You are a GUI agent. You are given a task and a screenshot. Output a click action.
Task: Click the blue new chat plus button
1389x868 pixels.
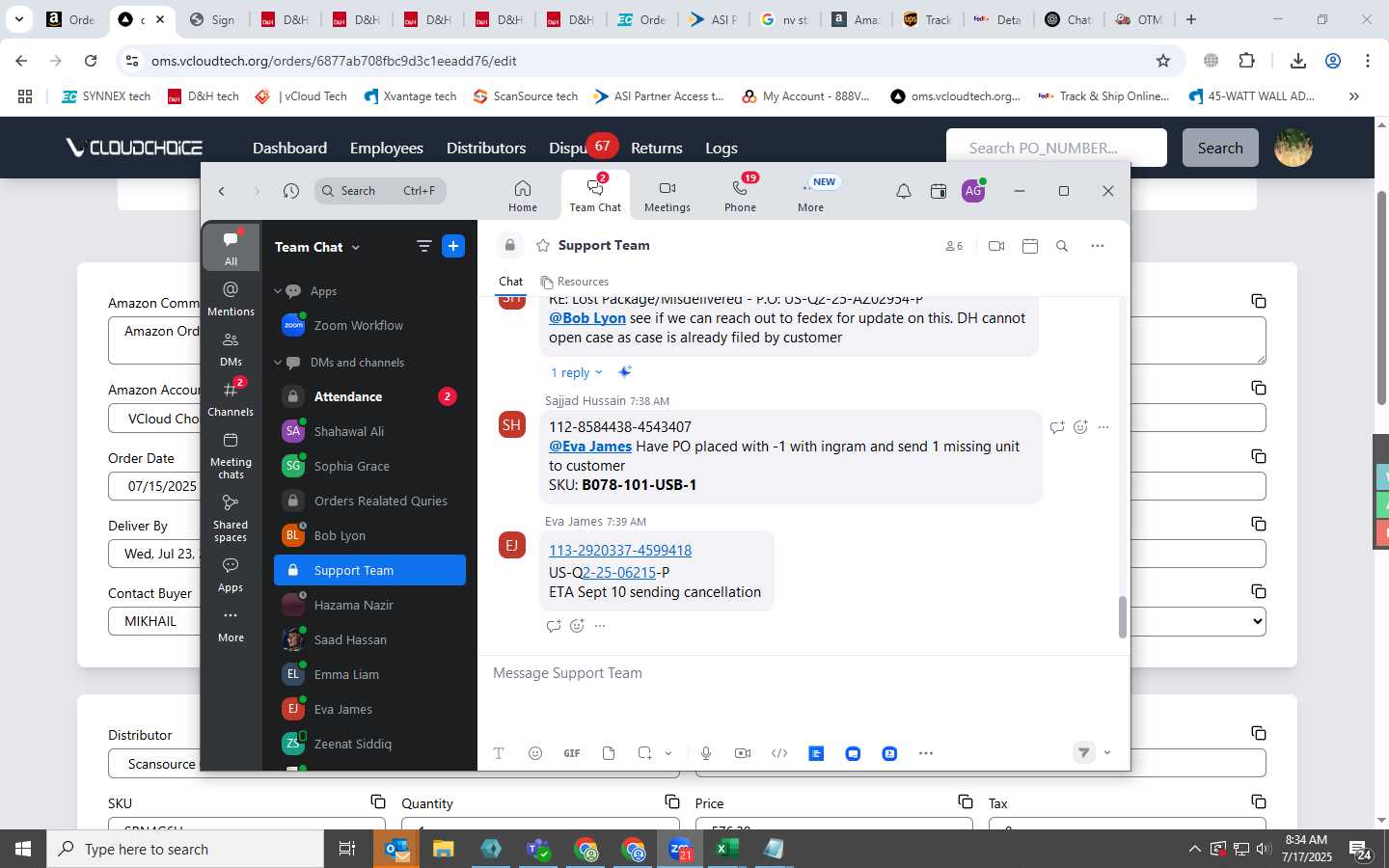[x=453, y=246]
